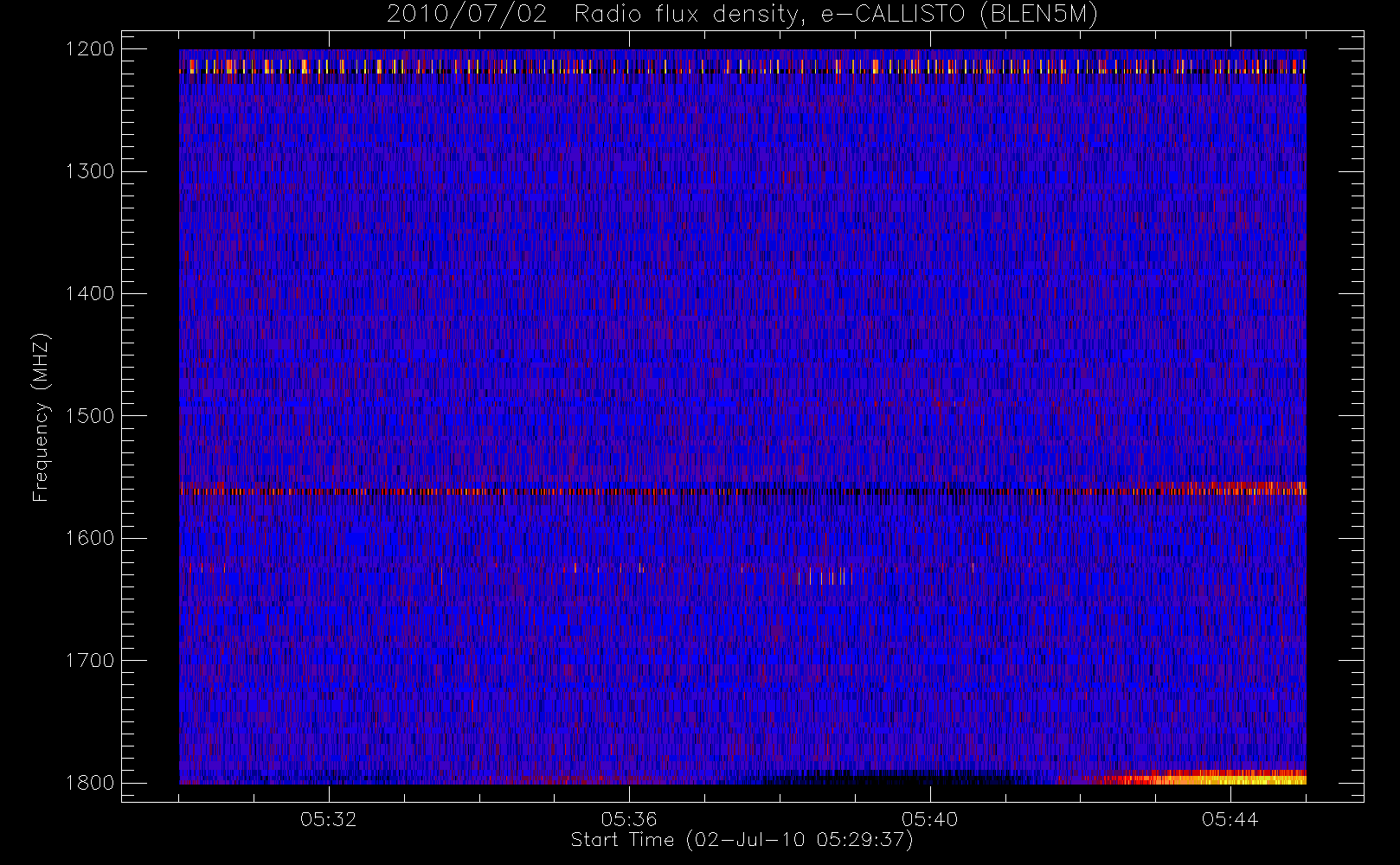1400x865 pixels.
Task: Click the 05:44 time tick label
Action: pos(1230,819)
